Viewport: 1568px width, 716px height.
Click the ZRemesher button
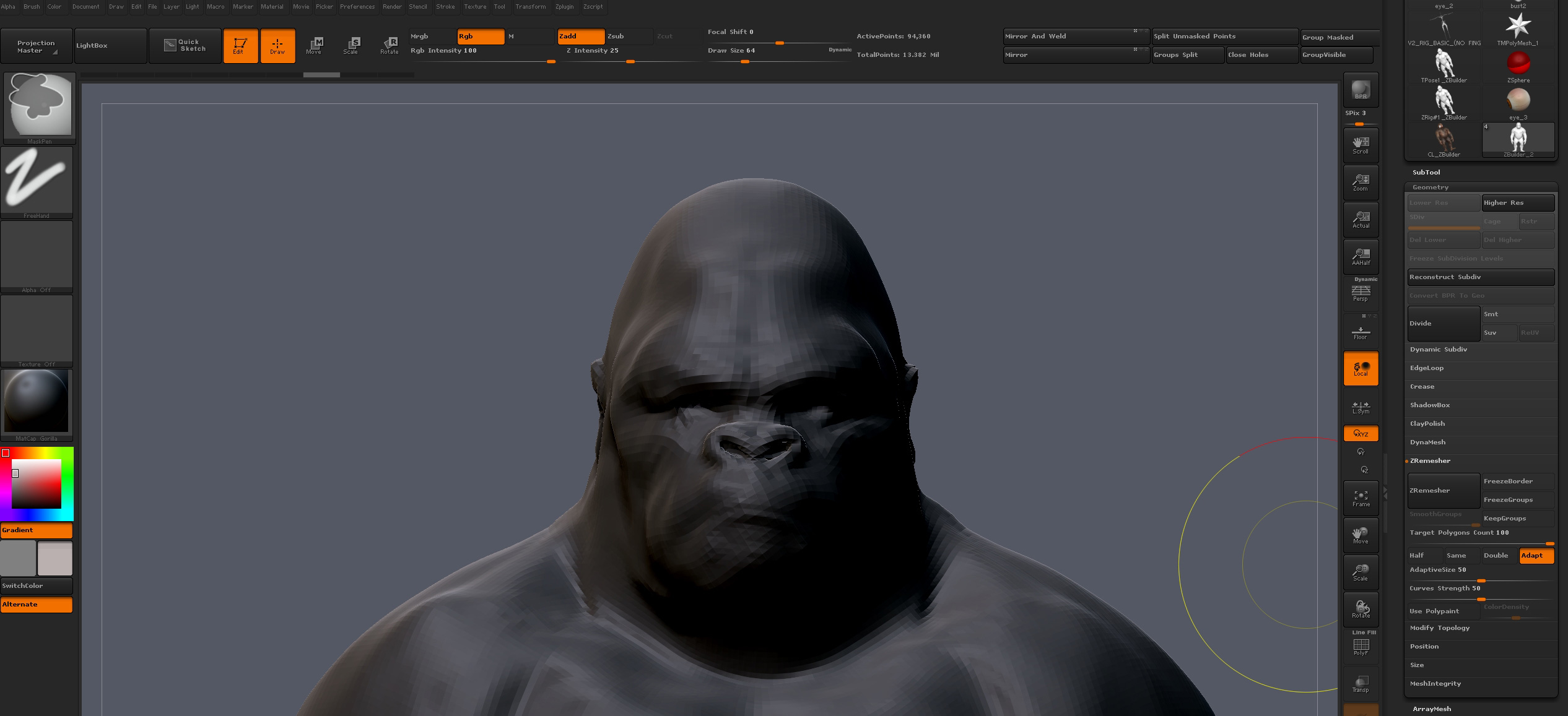point(1444,491)
